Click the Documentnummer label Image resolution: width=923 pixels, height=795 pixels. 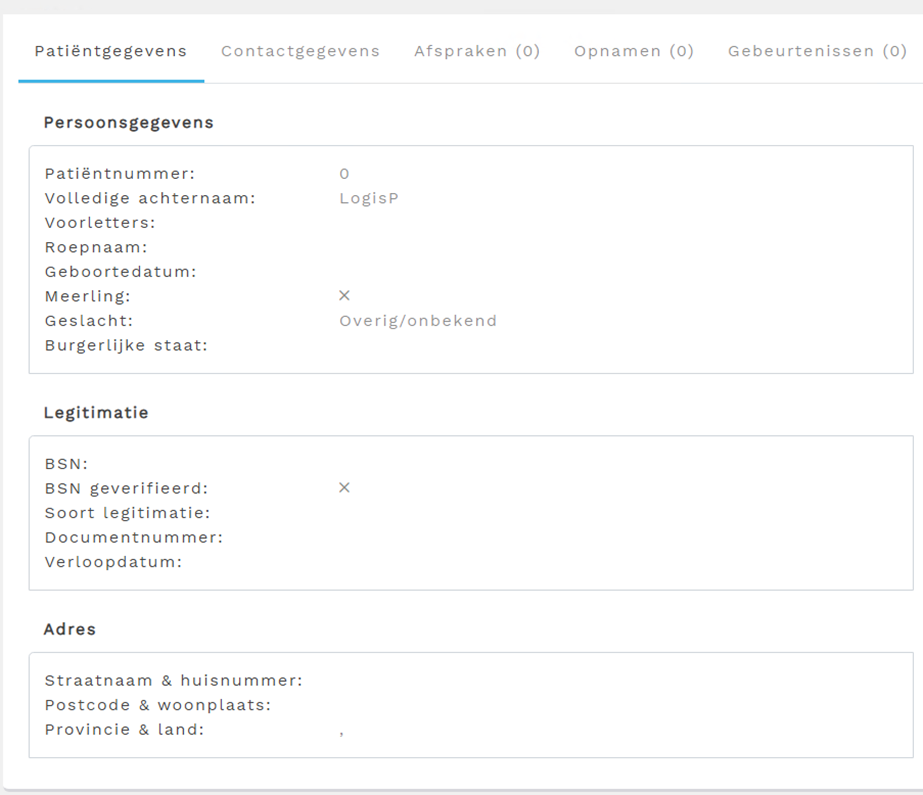(133, 538)
